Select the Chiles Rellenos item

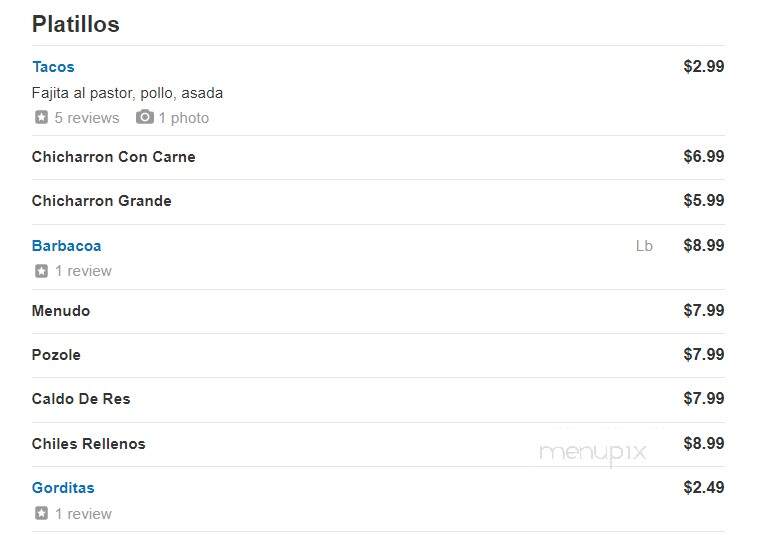click(89, 443)
